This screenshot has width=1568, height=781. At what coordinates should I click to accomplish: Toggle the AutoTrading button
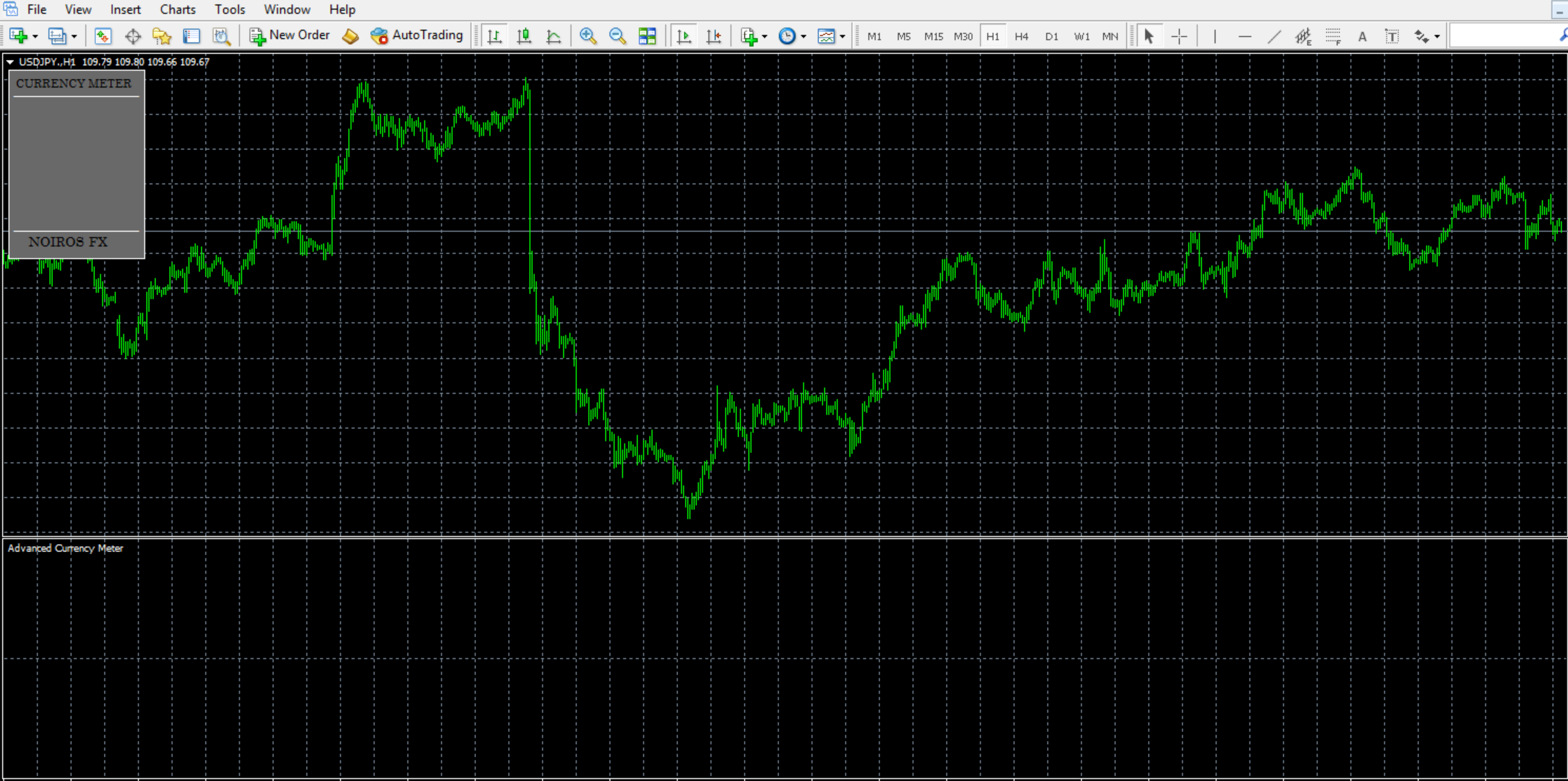point(416,35)
